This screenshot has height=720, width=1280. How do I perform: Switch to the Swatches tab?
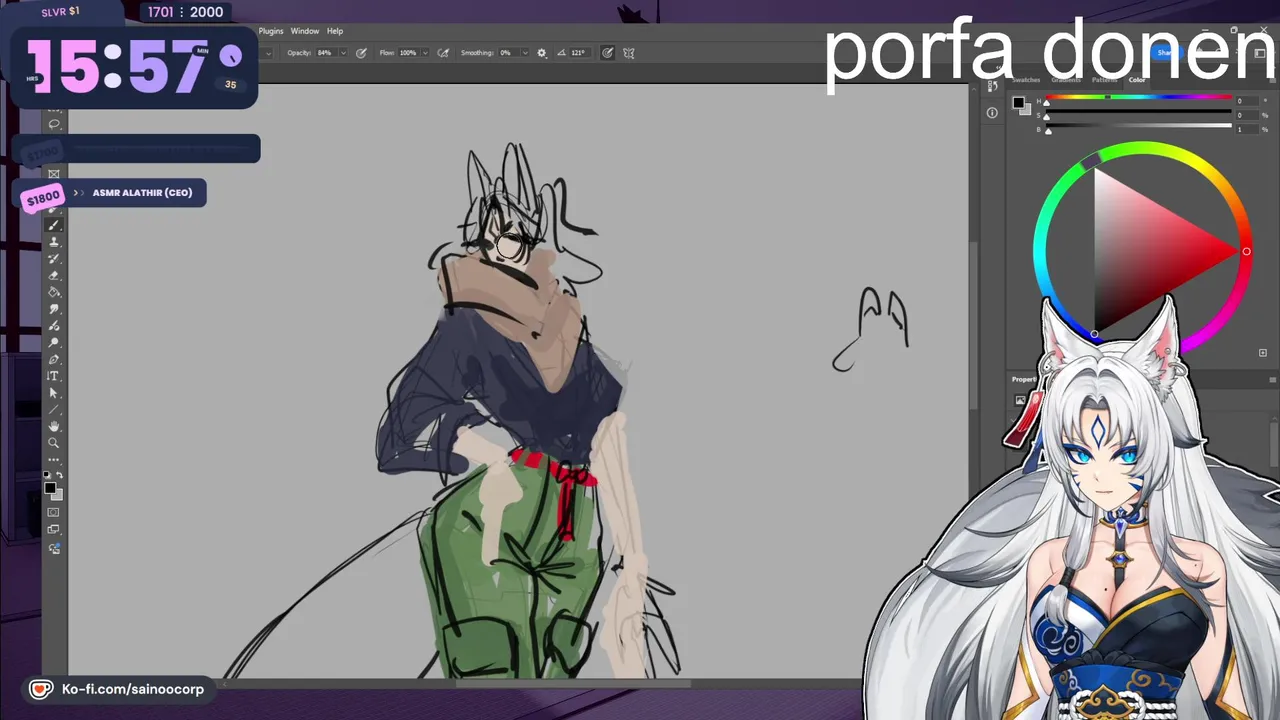[1026, 80]
